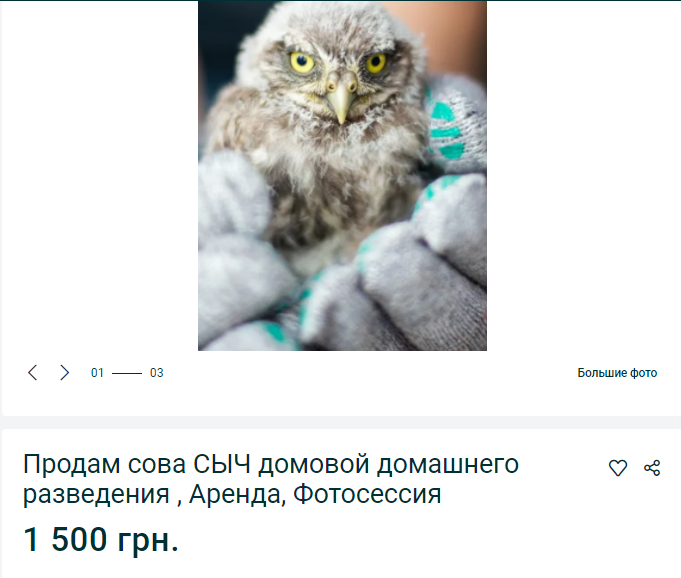The image size is (681, 578).
Task: Click the owl's beak in the photo
Action: pyautogui.click(x=341, y=99)
